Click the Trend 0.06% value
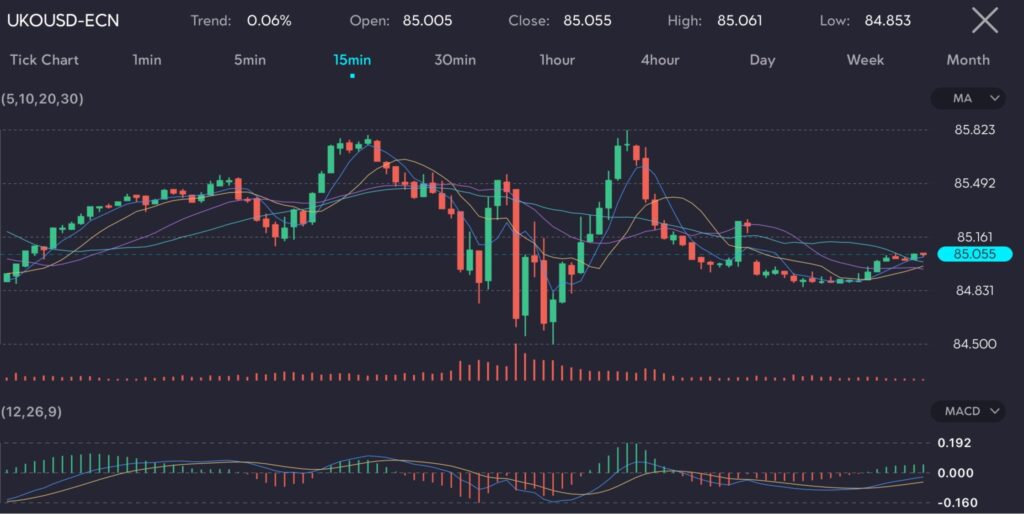The height and width of the screenshot is (514, 1024). coord(270,20)
